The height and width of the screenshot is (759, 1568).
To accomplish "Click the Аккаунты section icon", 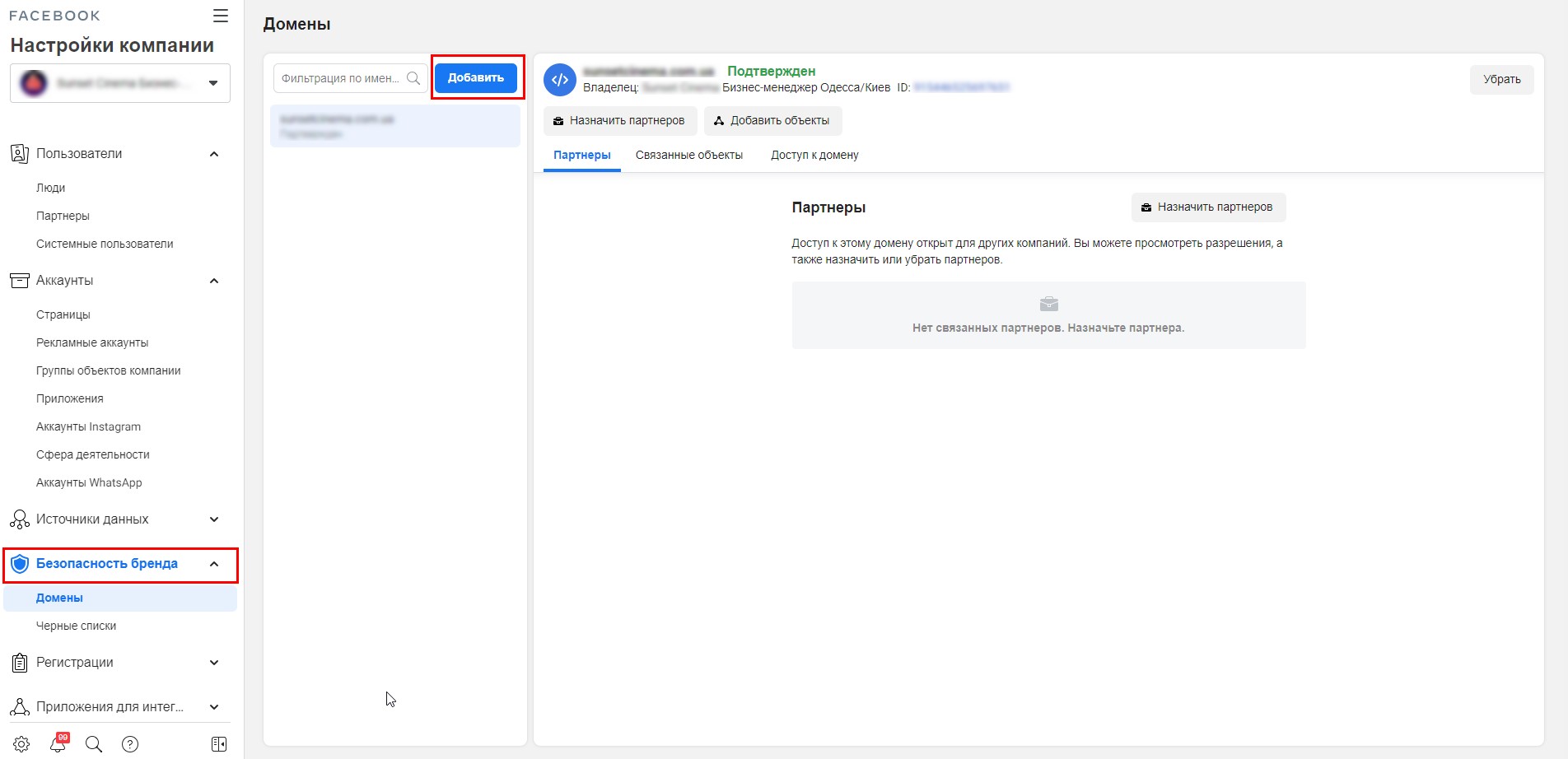I will click(19, 281).
